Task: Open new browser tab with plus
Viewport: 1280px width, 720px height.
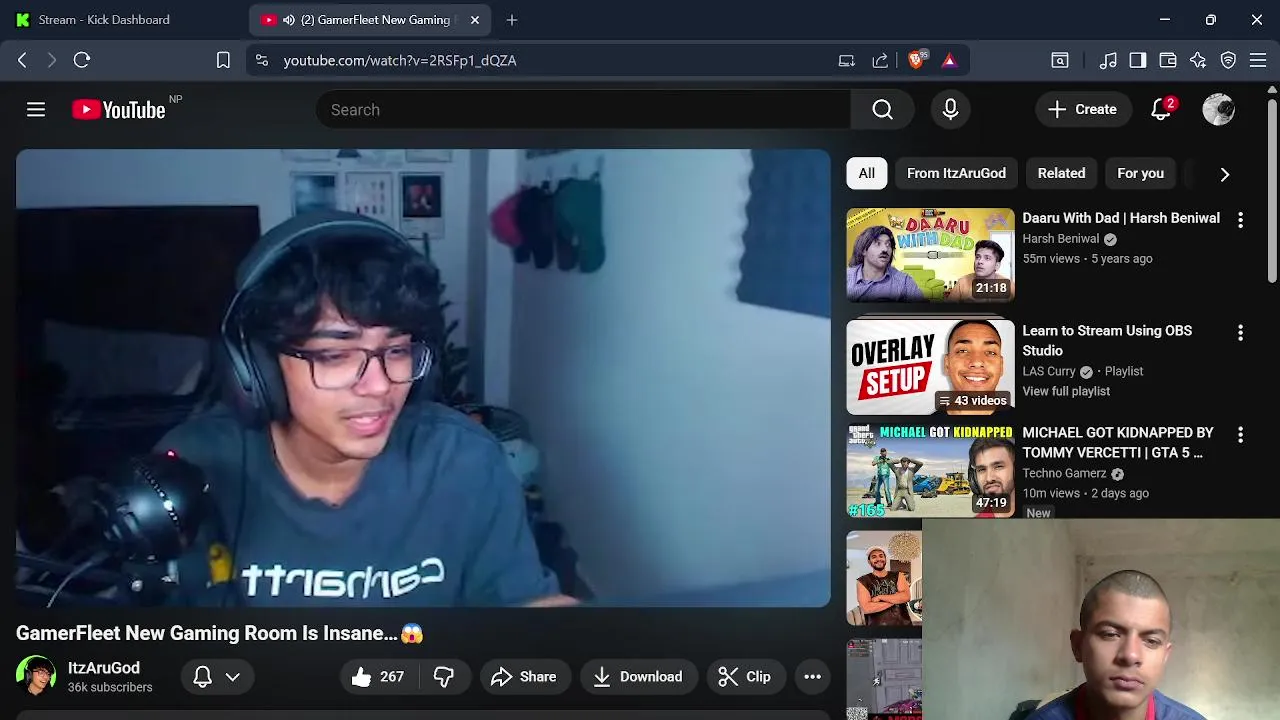Action: [512, 20]
